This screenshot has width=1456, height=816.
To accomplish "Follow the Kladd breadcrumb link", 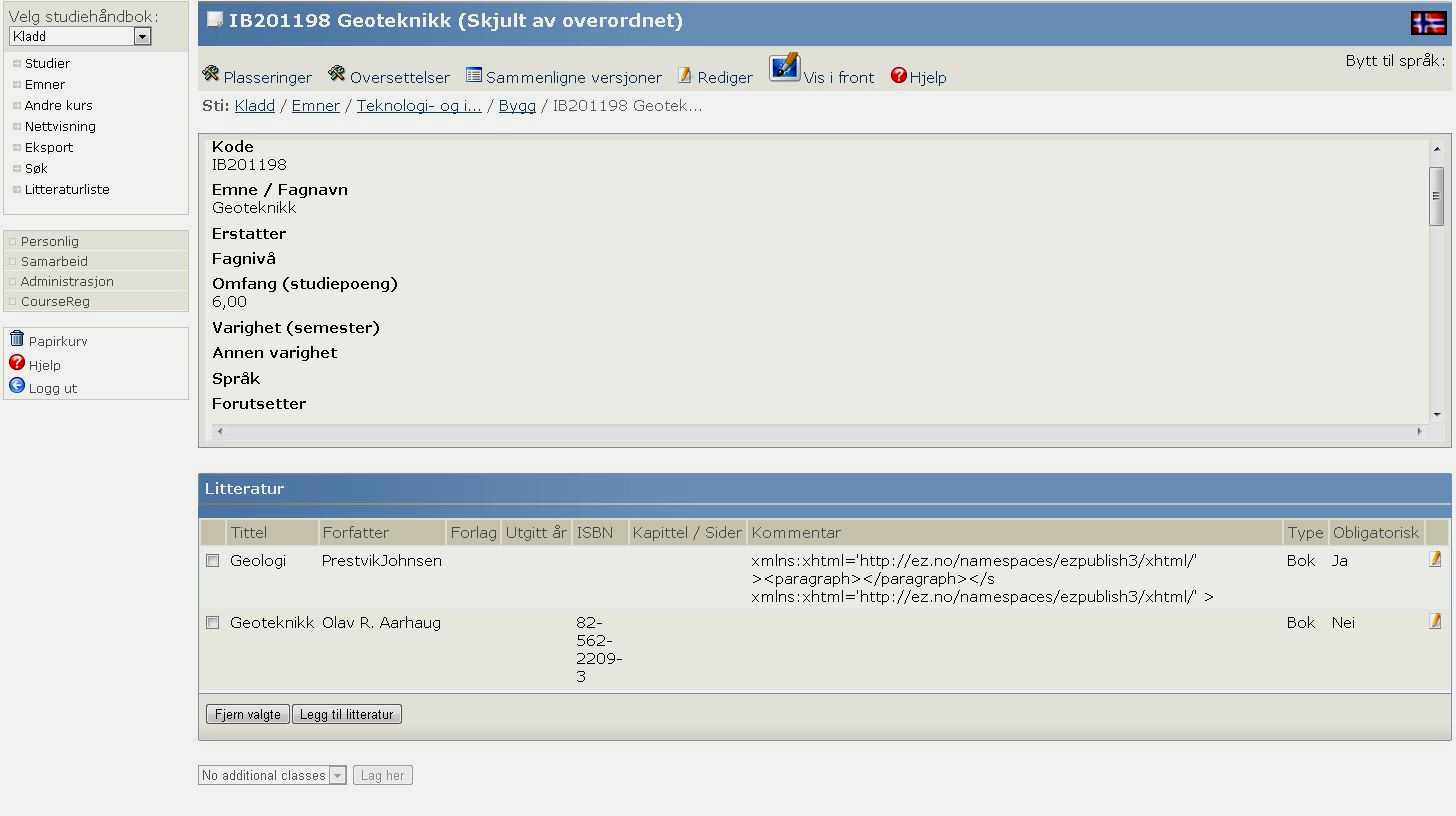I will [255, 105].
